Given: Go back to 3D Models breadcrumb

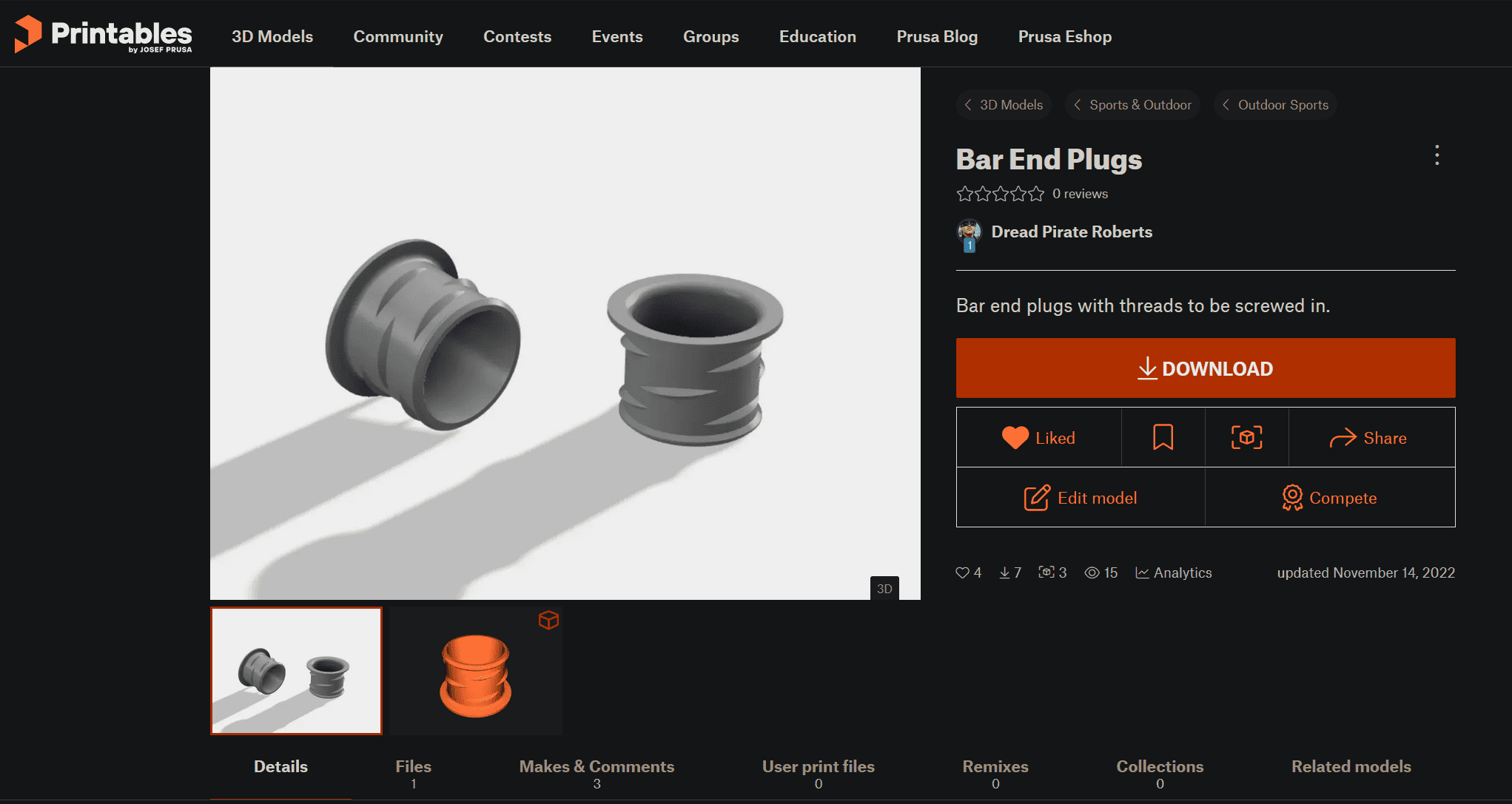Looking at the screenshot, I should (x=1004, y=105).
